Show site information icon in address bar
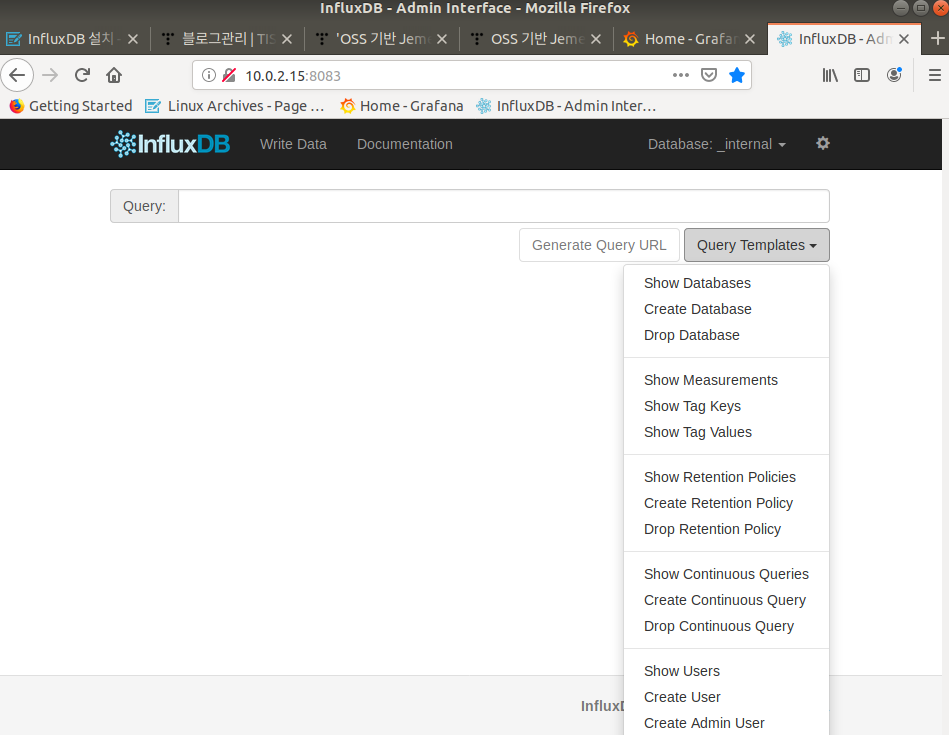 [209, 75]
